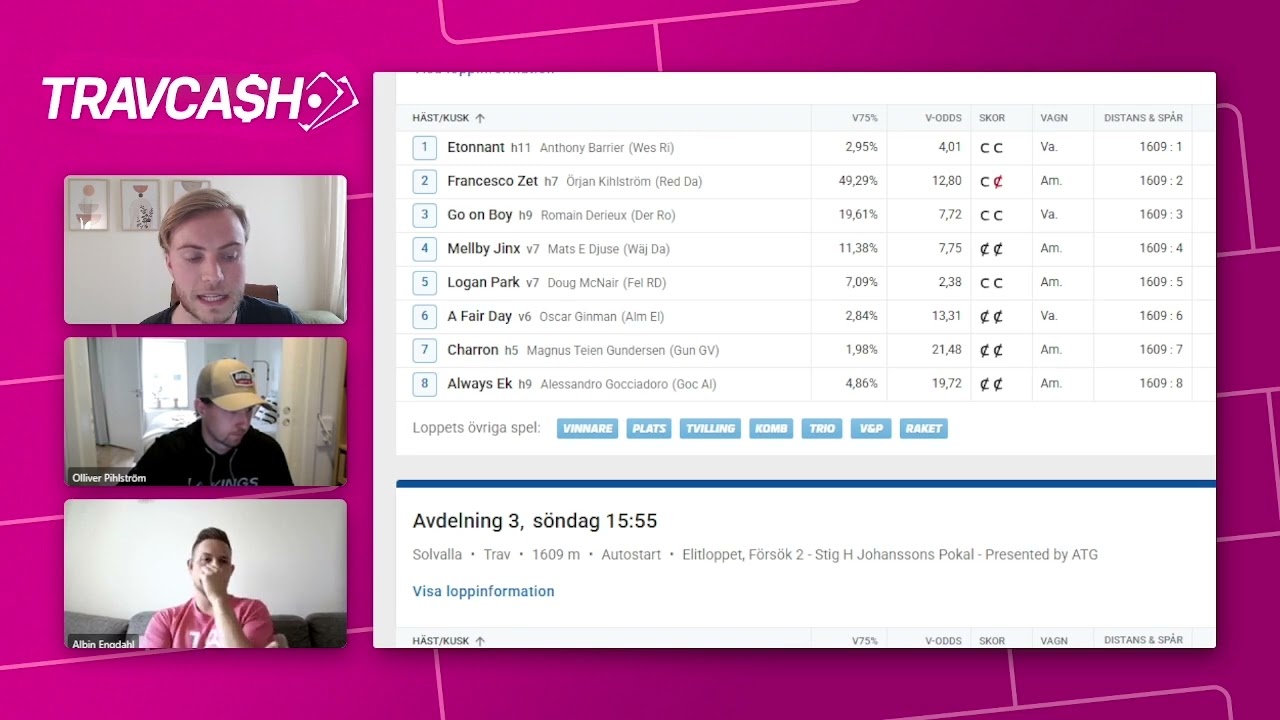Viewport: 1280px width, 720px height.
Task: Click the V-odds value 4,01
Action: coord(950,147)
